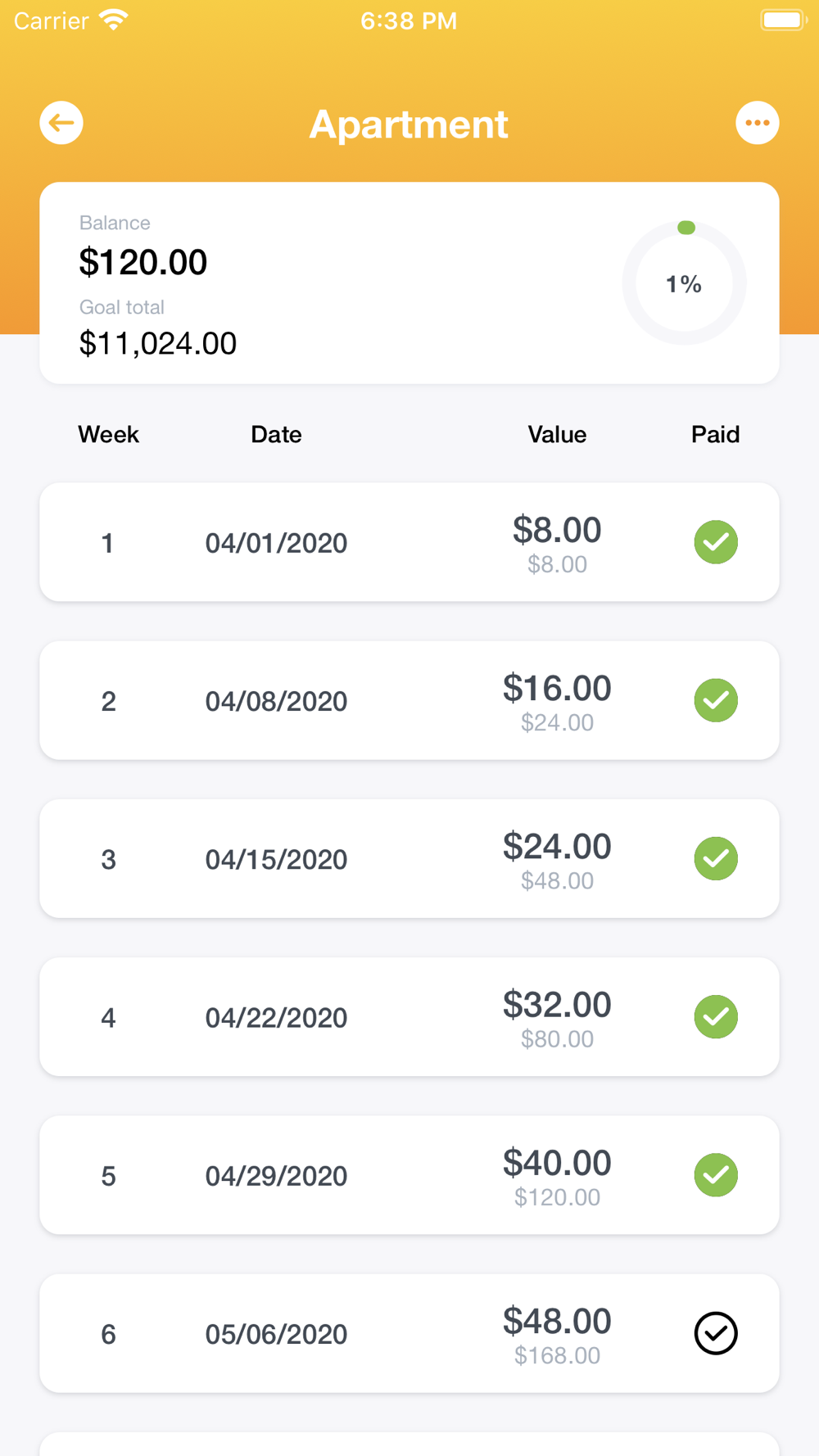The width and height of the screenshot is (819, 1456).
Task: Mark week 6 as paid
Action: pos(716,1333)
